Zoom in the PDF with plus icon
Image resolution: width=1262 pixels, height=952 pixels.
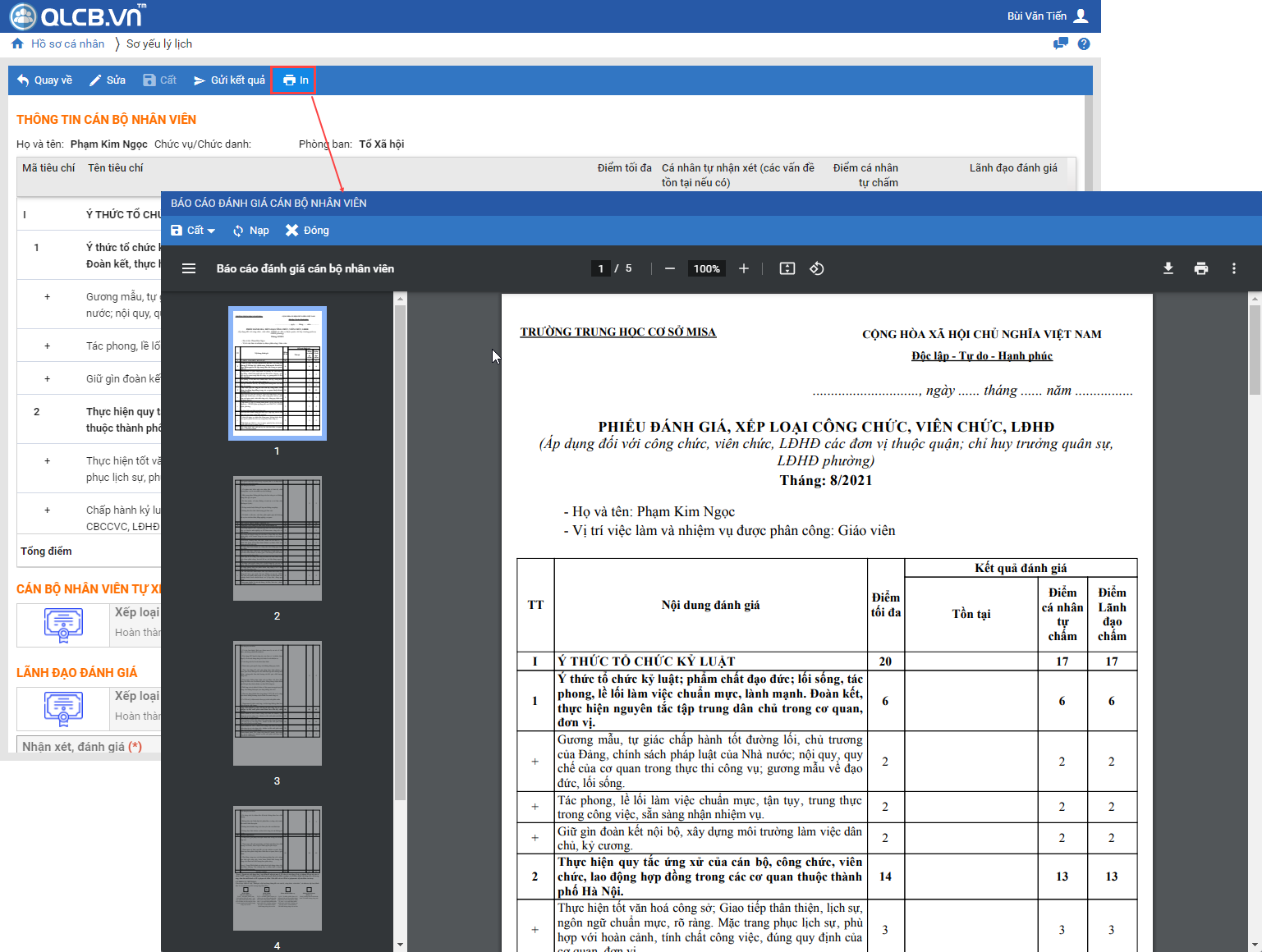tap(744, 268)
